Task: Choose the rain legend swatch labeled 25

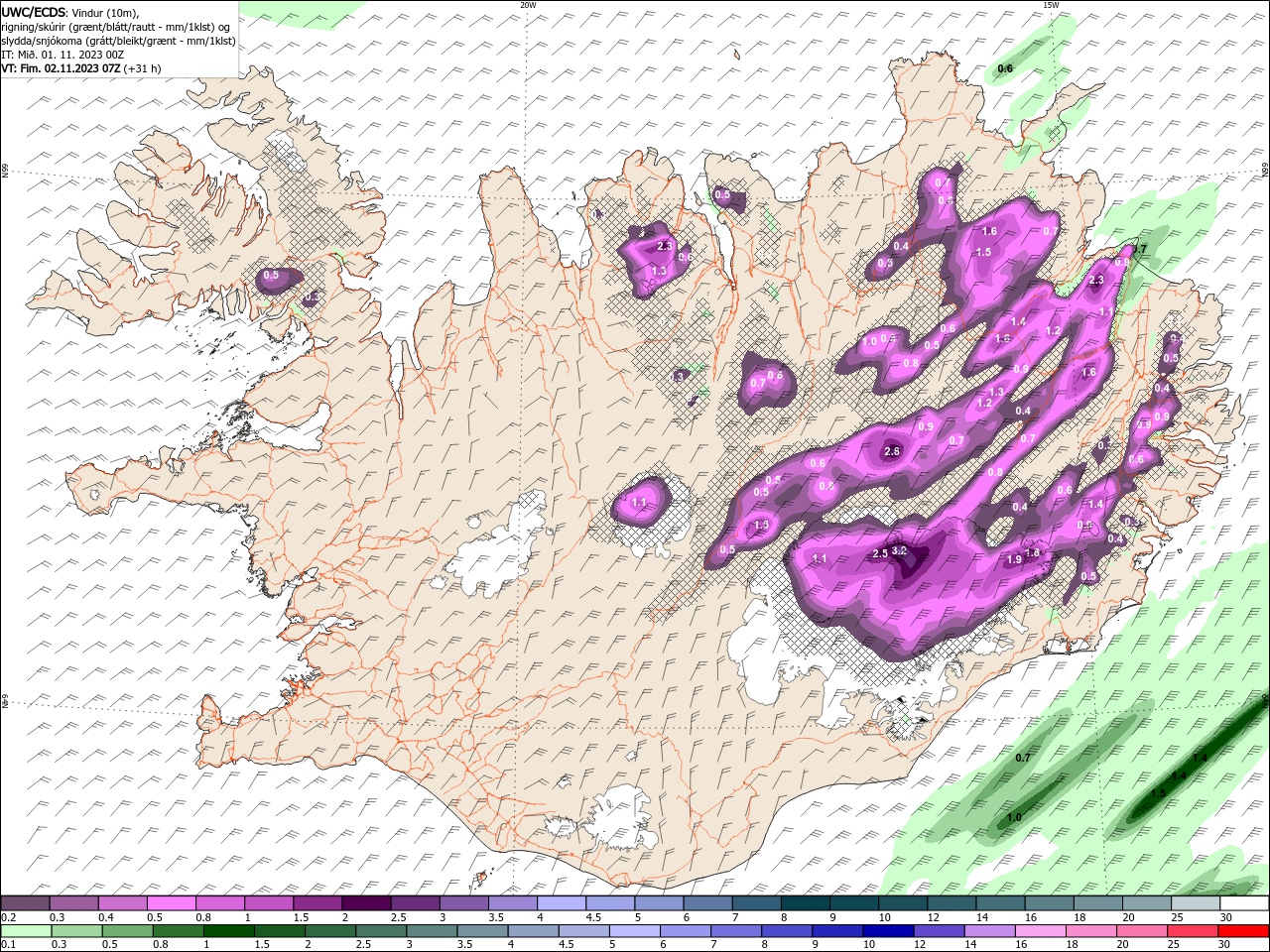Action: click(1193, 931)
